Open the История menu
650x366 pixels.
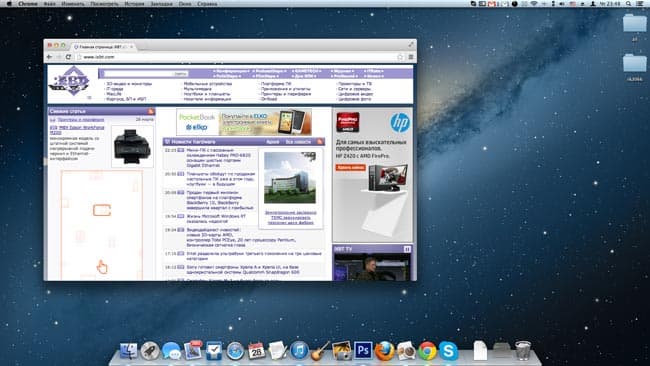pos(134,4)
